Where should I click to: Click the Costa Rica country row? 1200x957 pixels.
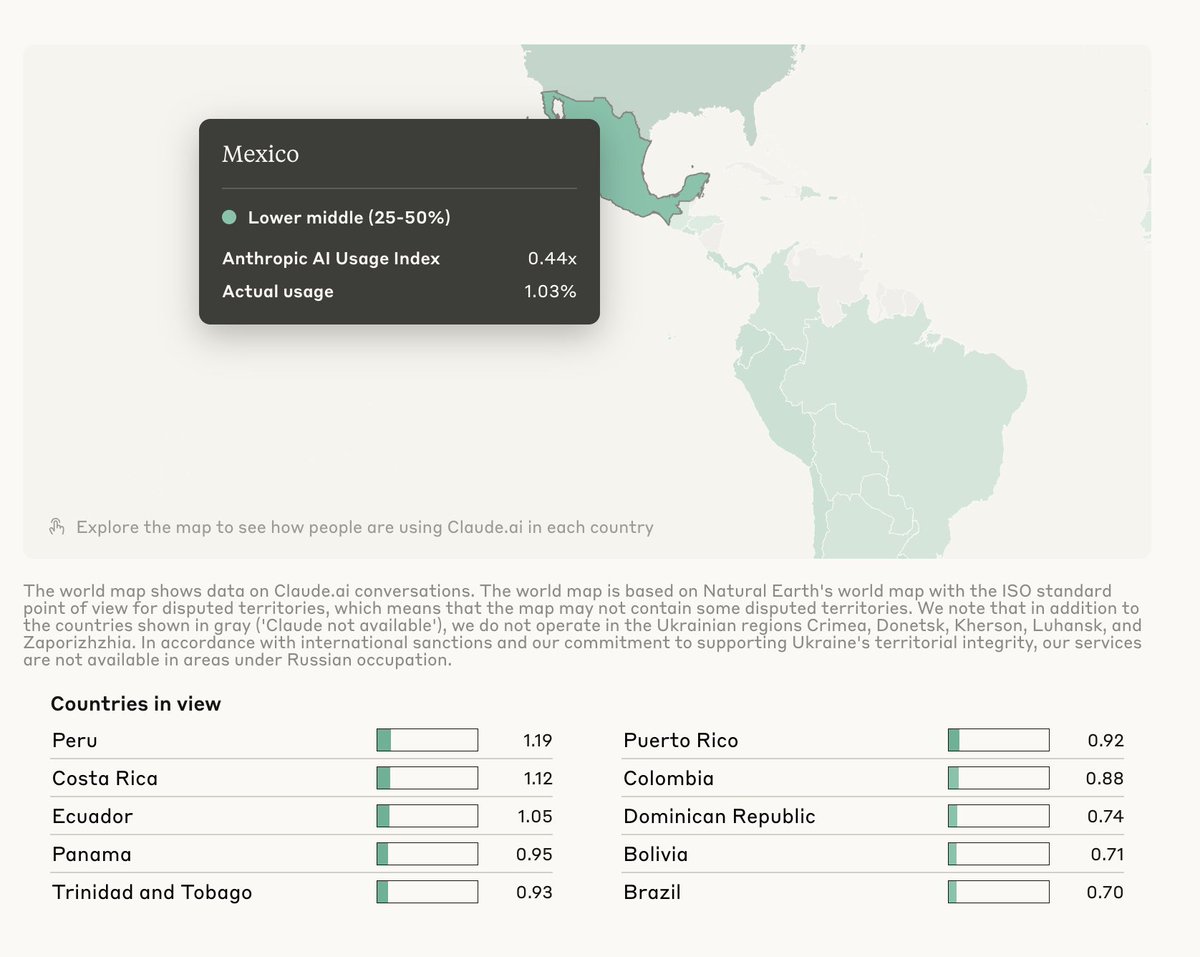(302, 778)
